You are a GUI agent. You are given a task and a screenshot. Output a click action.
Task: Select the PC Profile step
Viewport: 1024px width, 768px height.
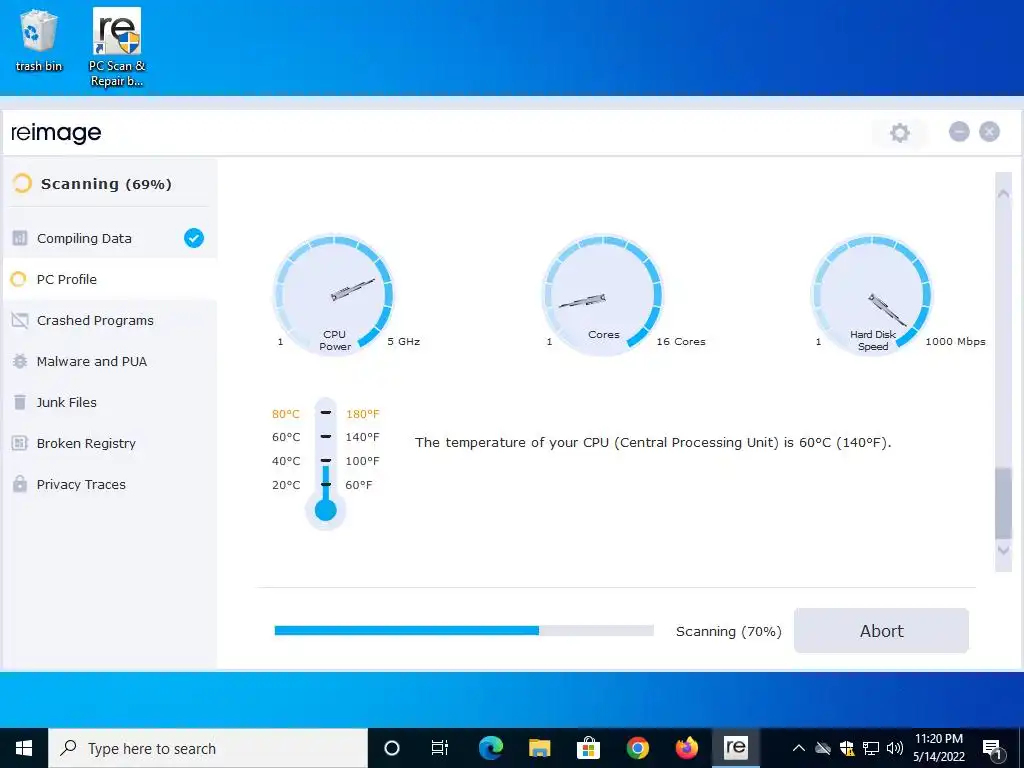point(110,280)
